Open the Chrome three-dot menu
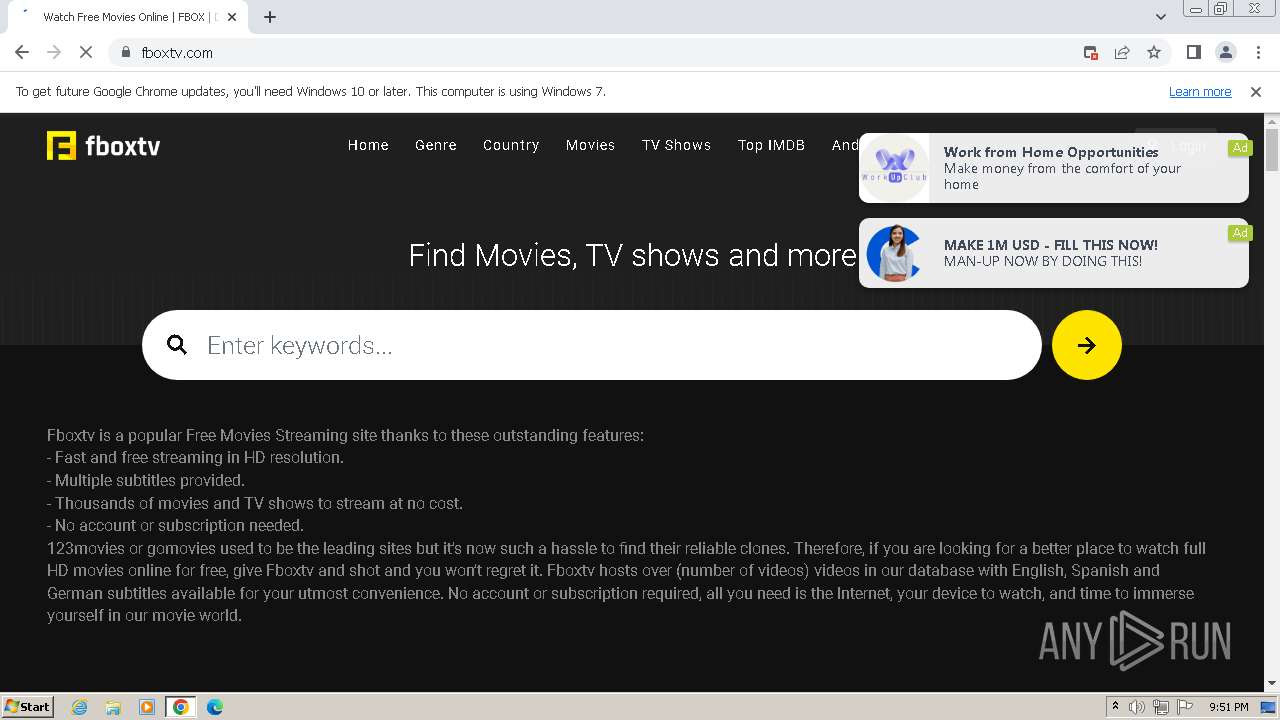Viewport: 1280px width, 720px height. (1256, 52)
